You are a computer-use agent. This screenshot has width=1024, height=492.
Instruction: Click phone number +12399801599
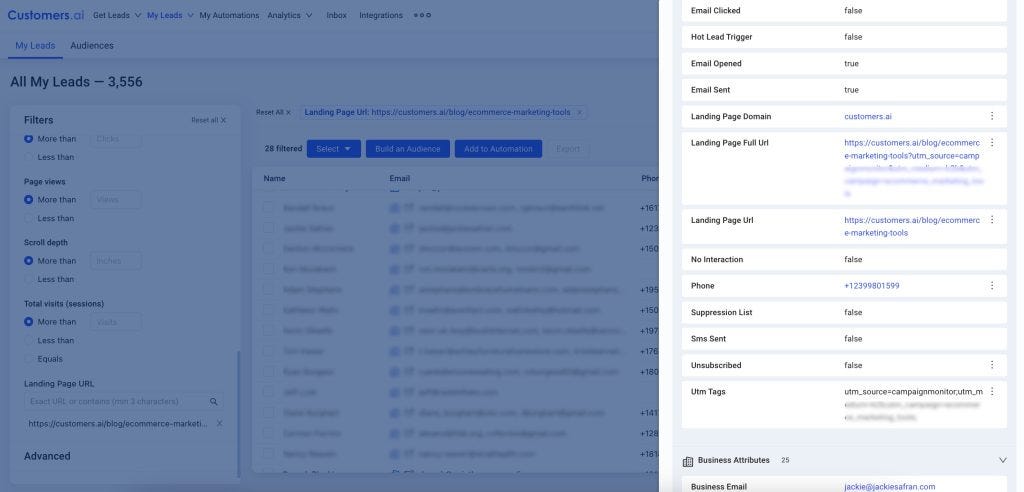[872, 286]
